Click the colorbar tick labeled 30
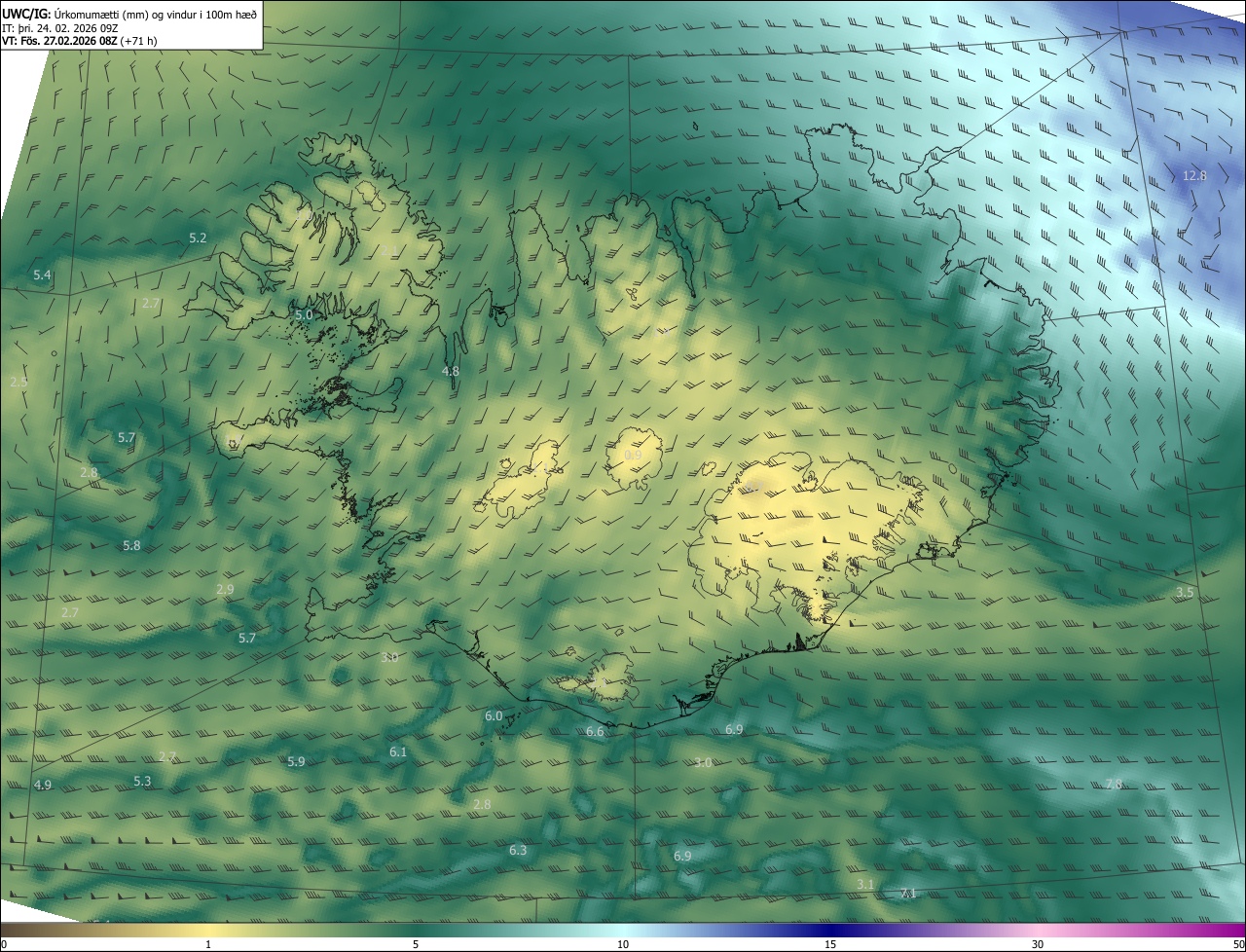 click(1038, 944)
